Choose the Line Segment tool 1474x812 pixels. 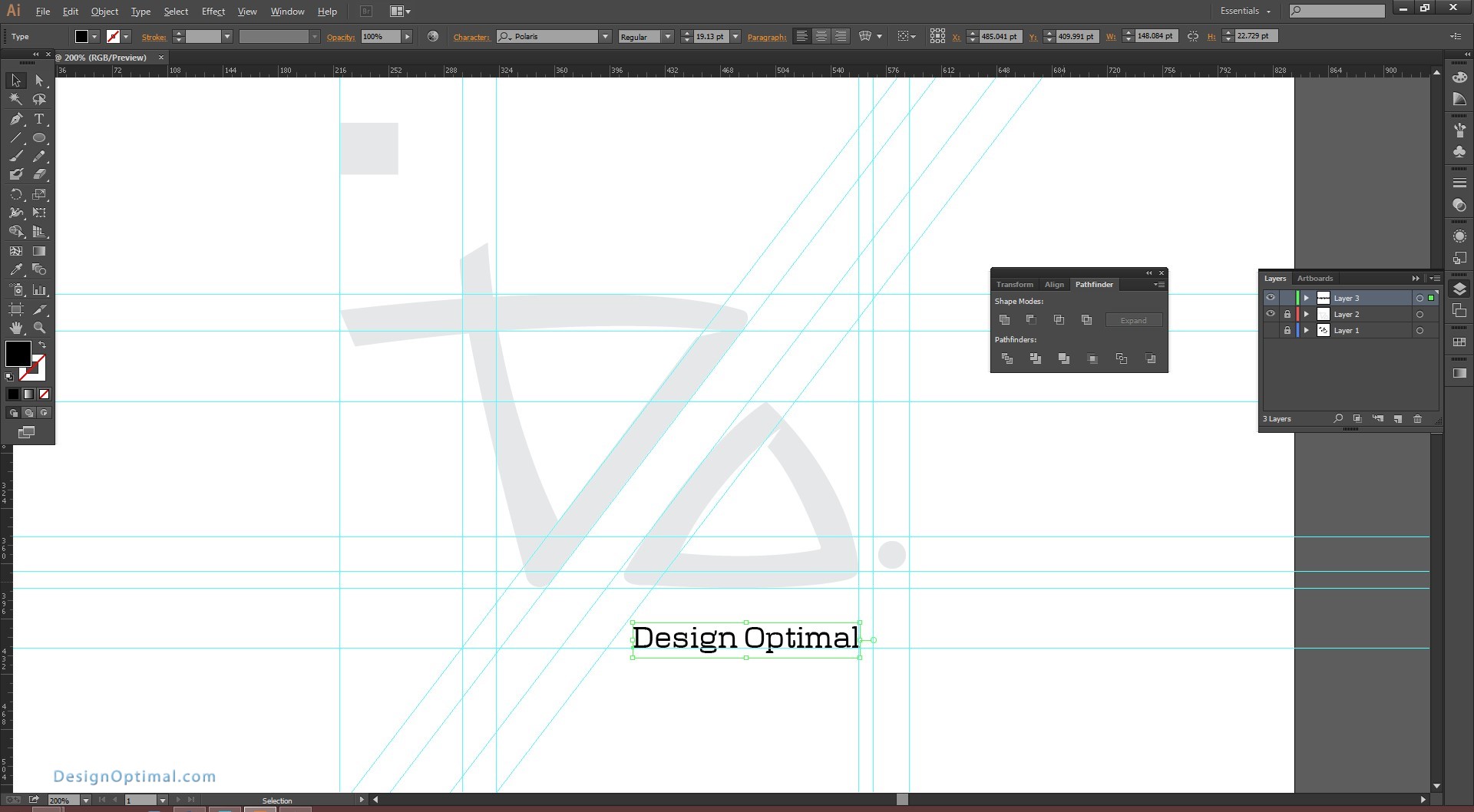15,138
